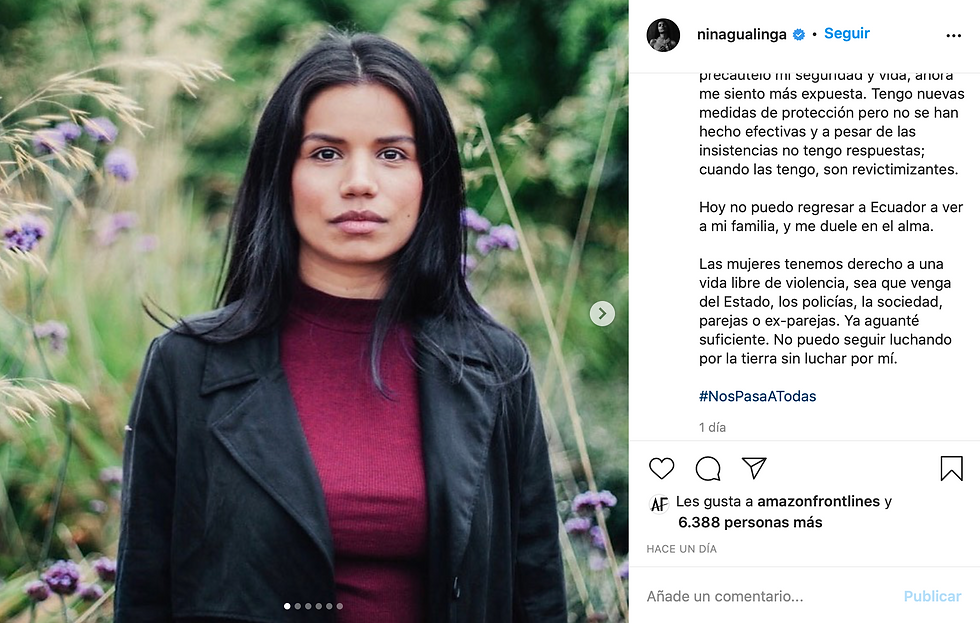The height and width of the screenshot is (623, 980).
Task: Follow the account via Seguir
Action: click(846, 34)
